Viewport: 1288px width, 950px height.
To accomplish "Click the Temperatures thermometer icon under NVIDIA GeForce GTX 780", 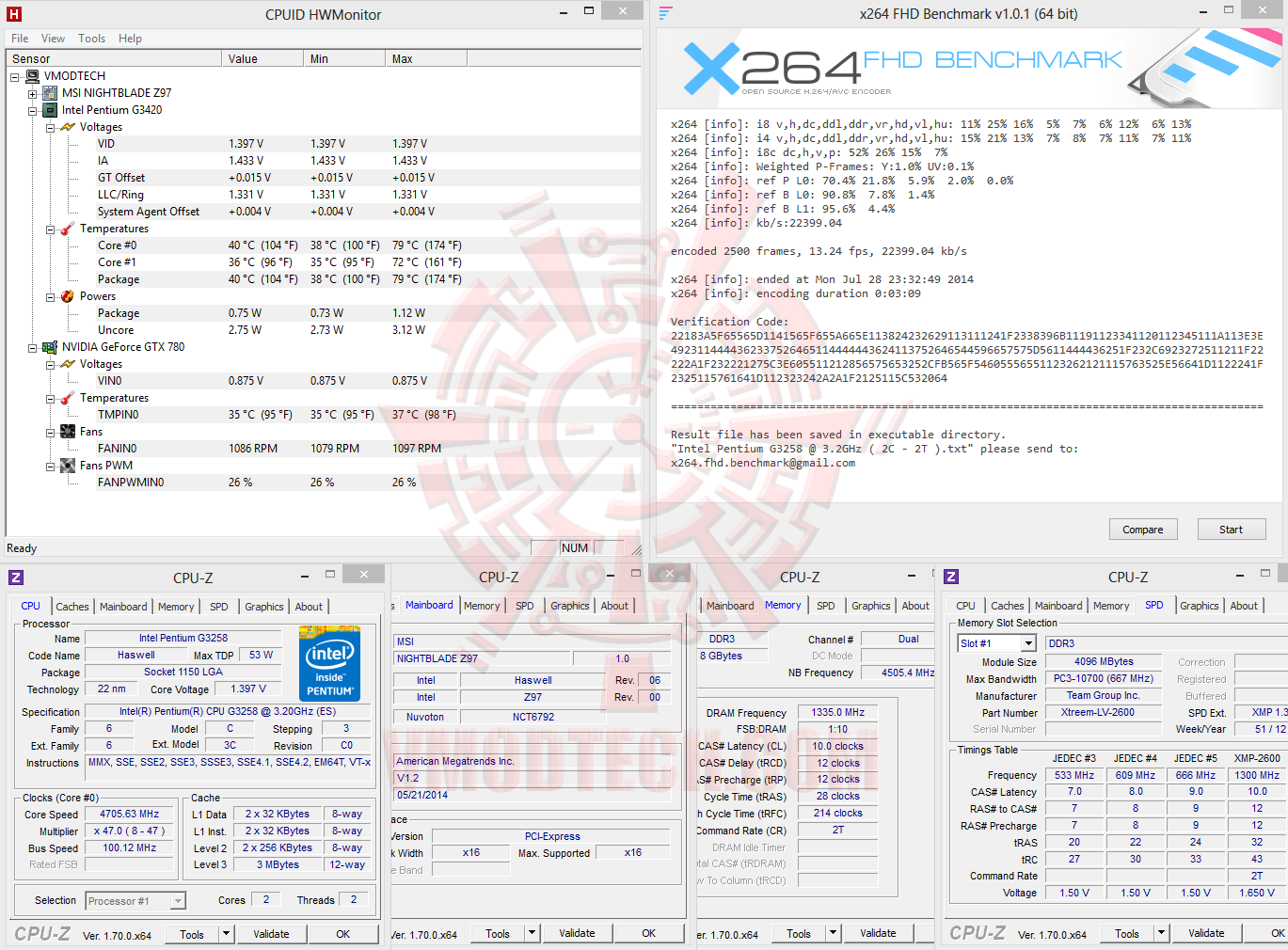I will pyautogui.click(x=68, y=398).
